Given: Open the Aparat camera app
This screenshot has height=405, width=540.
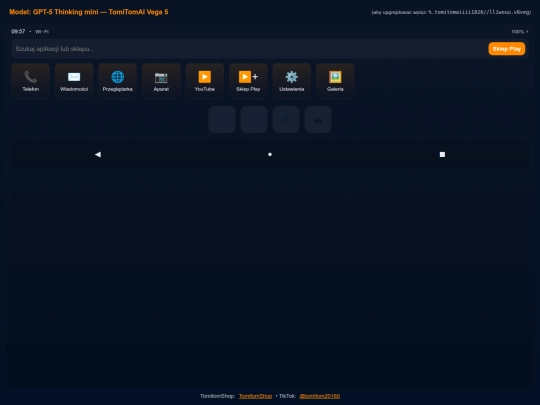Looking at the screenshot, I should [161, 81].
